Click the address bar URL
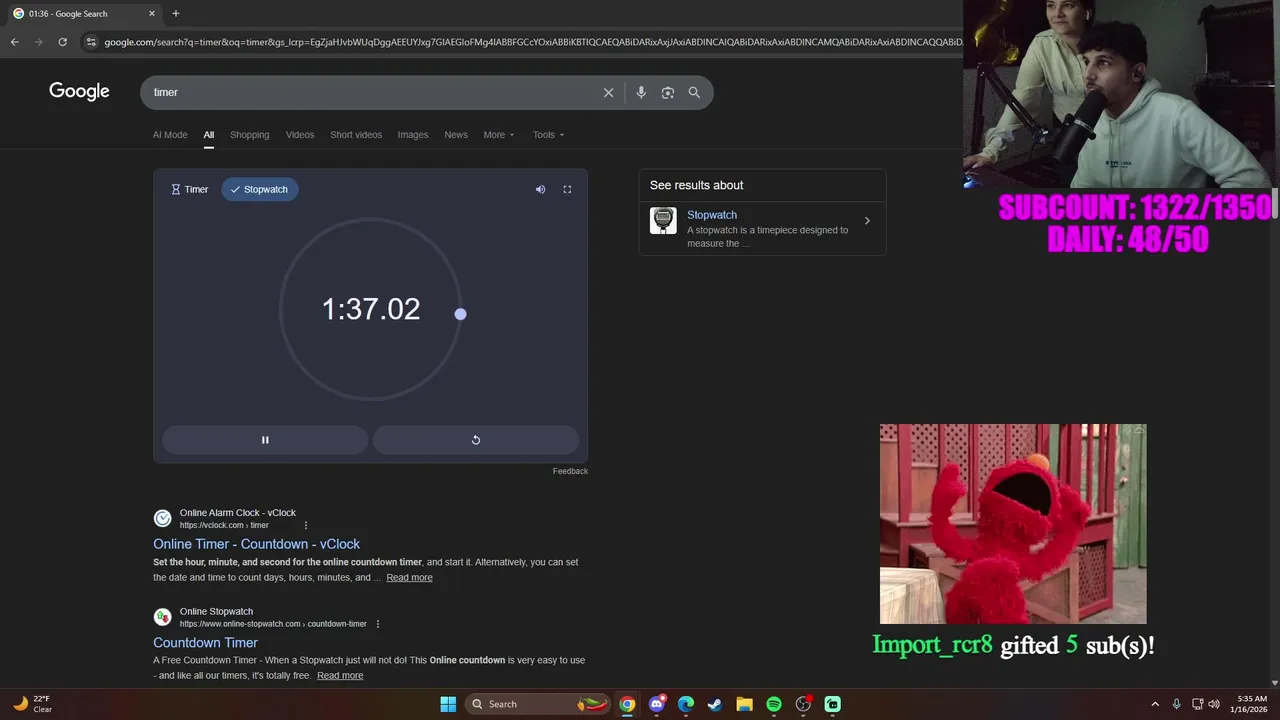 pyautogui.click(x=533, y=42)
